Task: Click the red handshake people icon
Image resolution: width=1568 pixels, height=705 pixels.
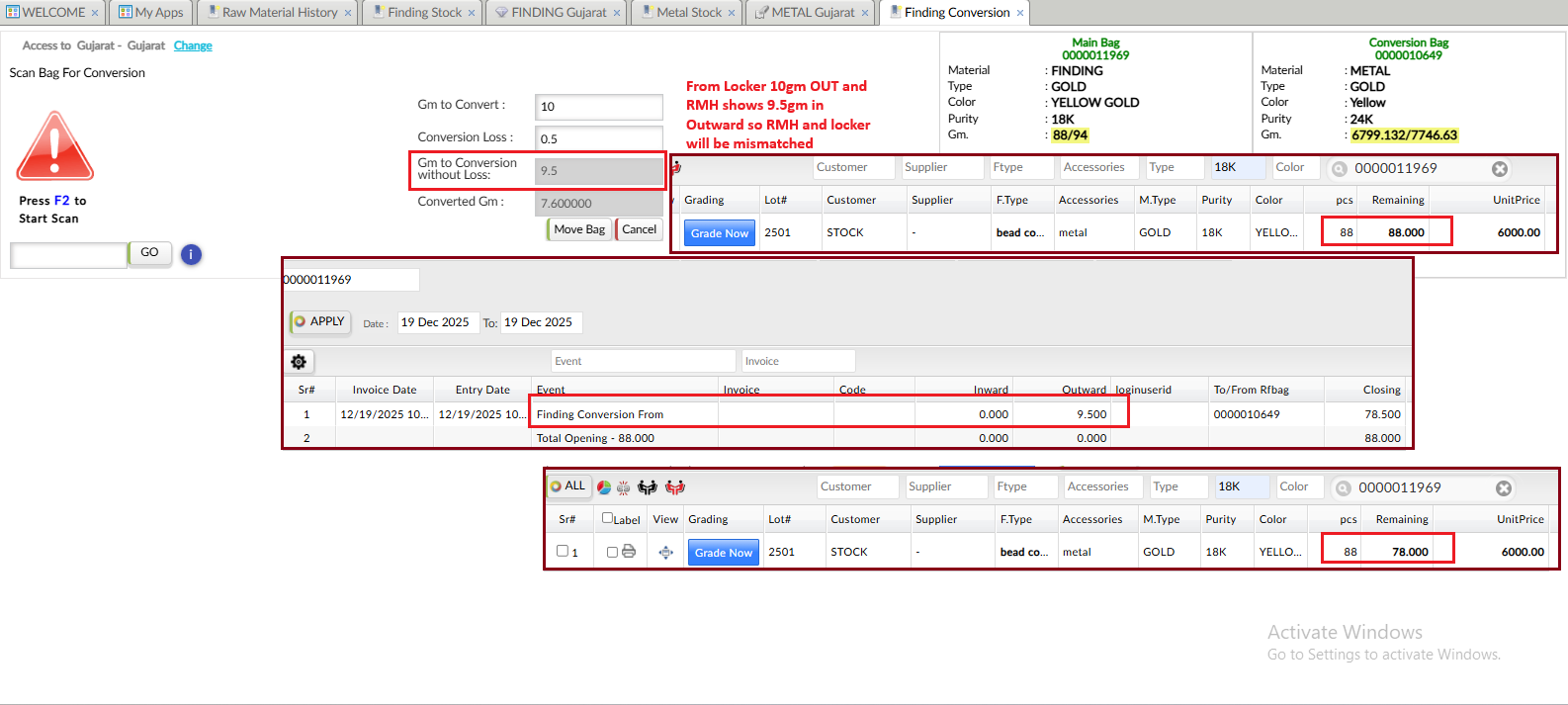Action: click(x=675, y=487)
